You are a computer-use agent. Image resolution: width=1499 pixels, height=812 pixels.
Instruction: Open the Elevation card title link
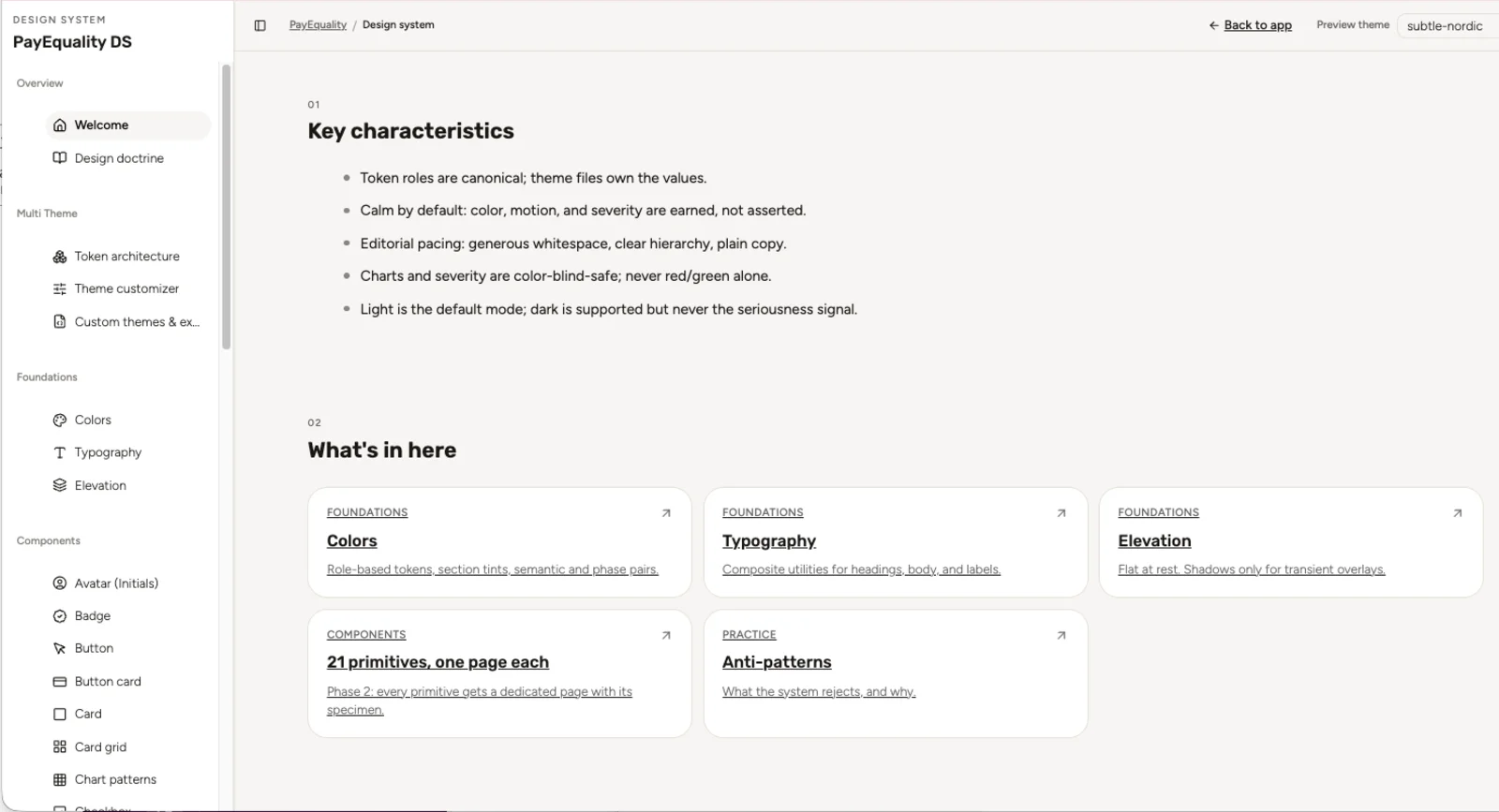tap(1154, 541)
